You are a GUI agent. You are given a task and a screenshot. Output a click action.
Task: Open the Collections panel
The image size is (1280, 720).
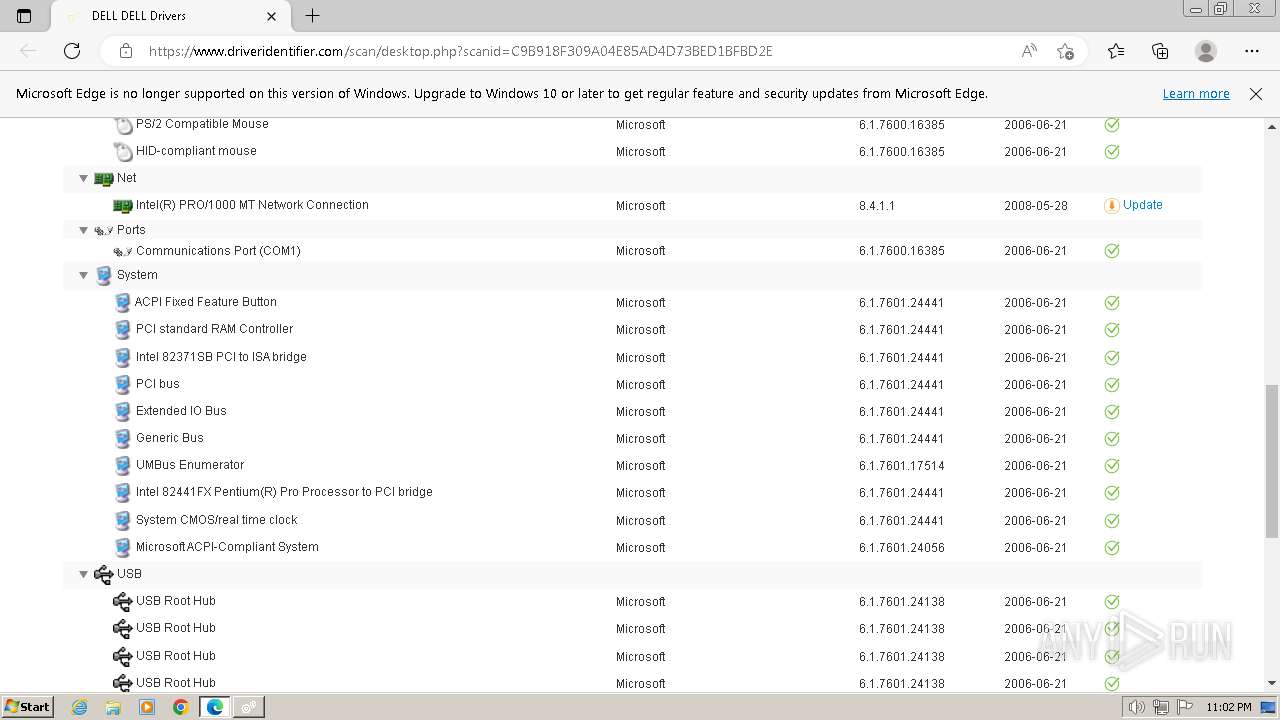pos(1160,51)
